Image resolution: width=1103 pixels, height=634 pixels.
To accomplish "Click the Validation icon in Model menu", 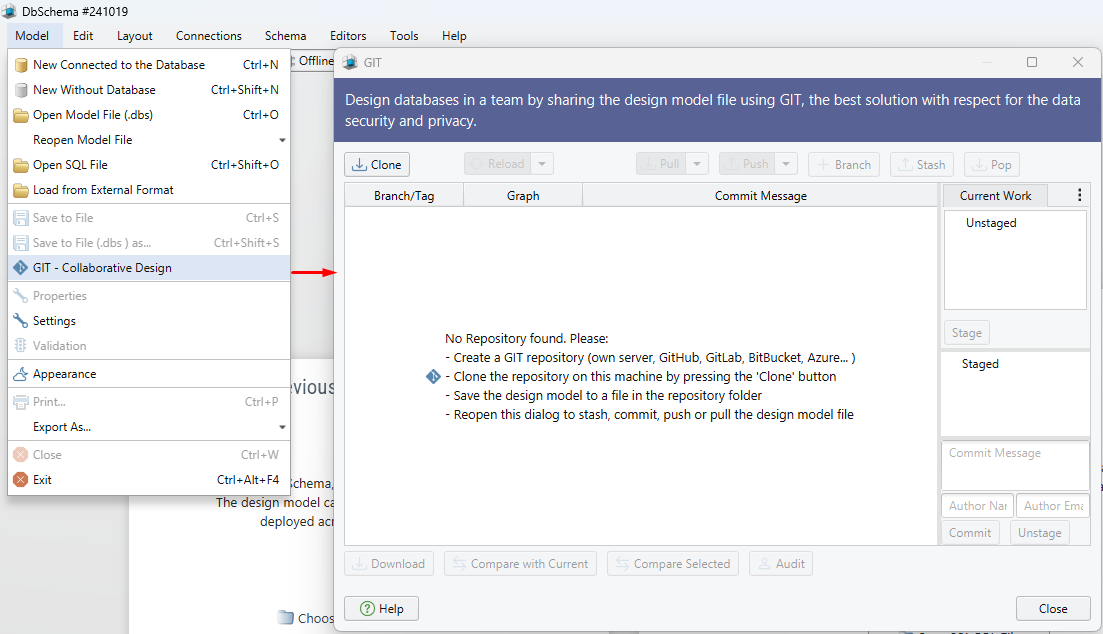I will click(21, 345).
